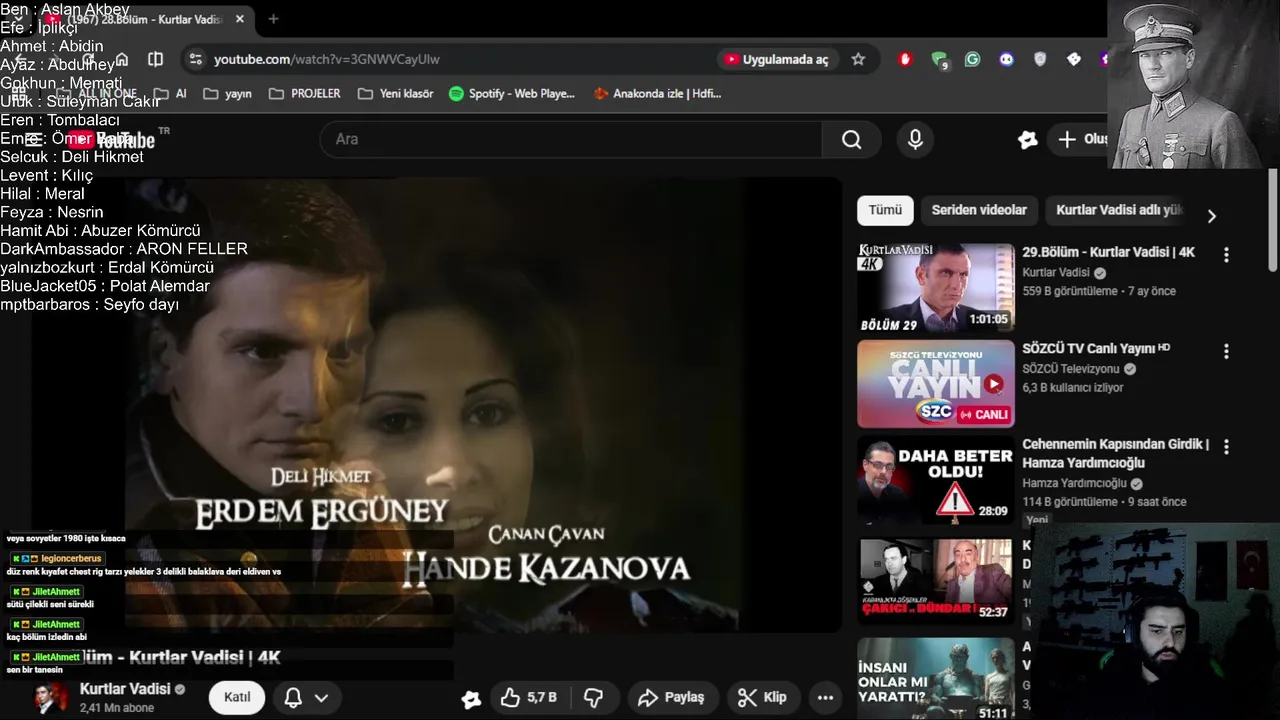Open the Spotify - Web Player bookmark

coord(512,93)
